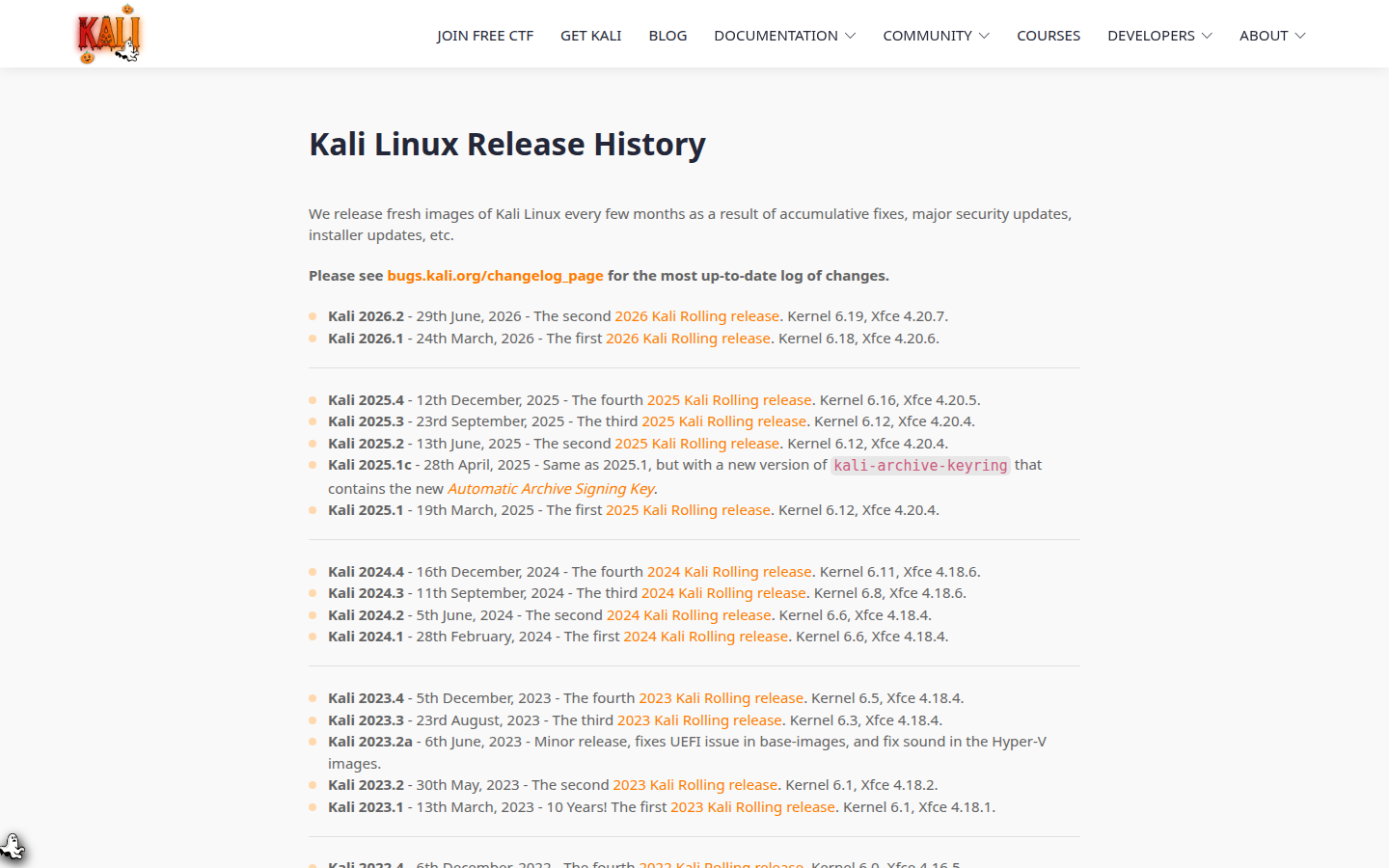Open the Kali 2023.2 rolling release link
The image size is (1389, 868).
(695, 785)
